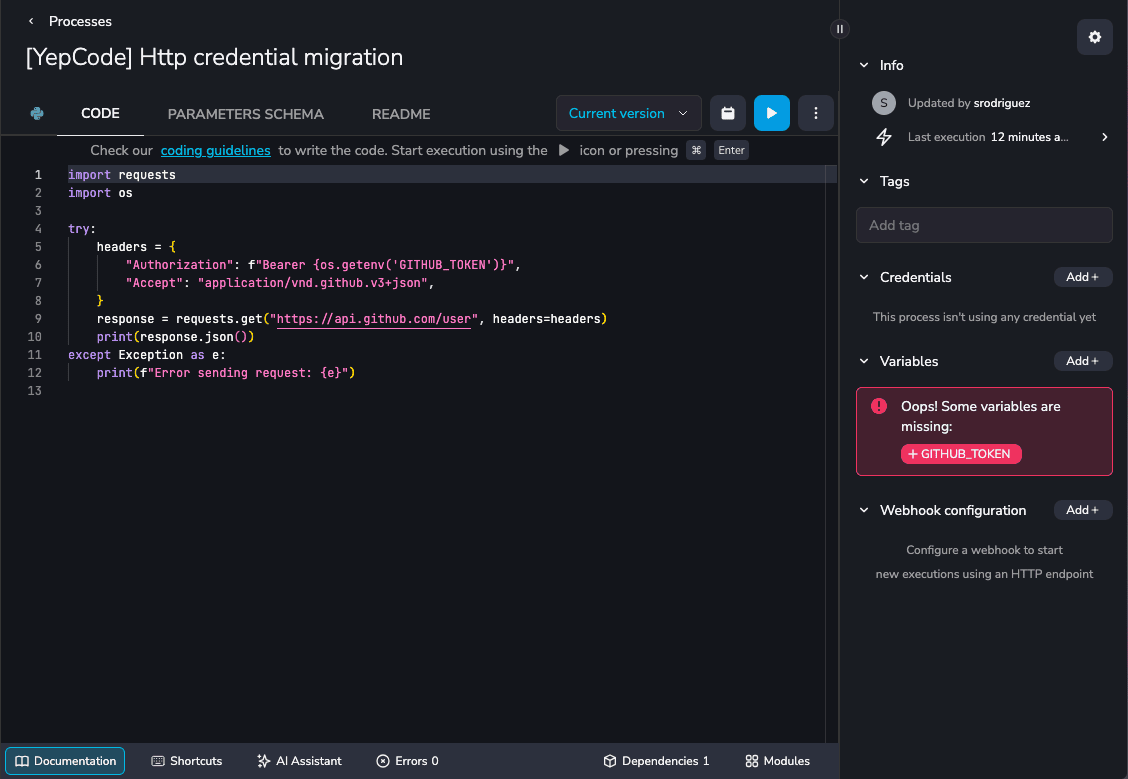Viewport: 1128px width, 779px height.
Task: Collapse the Variables section
Action: [864, 361]
